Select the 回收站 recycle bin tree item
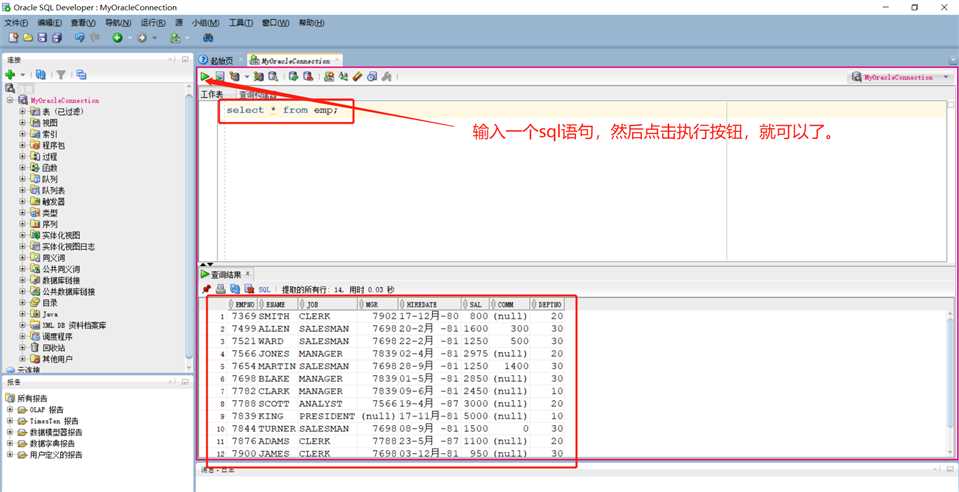The width and height of the screenshot is (959, 492). pos(54,348)
